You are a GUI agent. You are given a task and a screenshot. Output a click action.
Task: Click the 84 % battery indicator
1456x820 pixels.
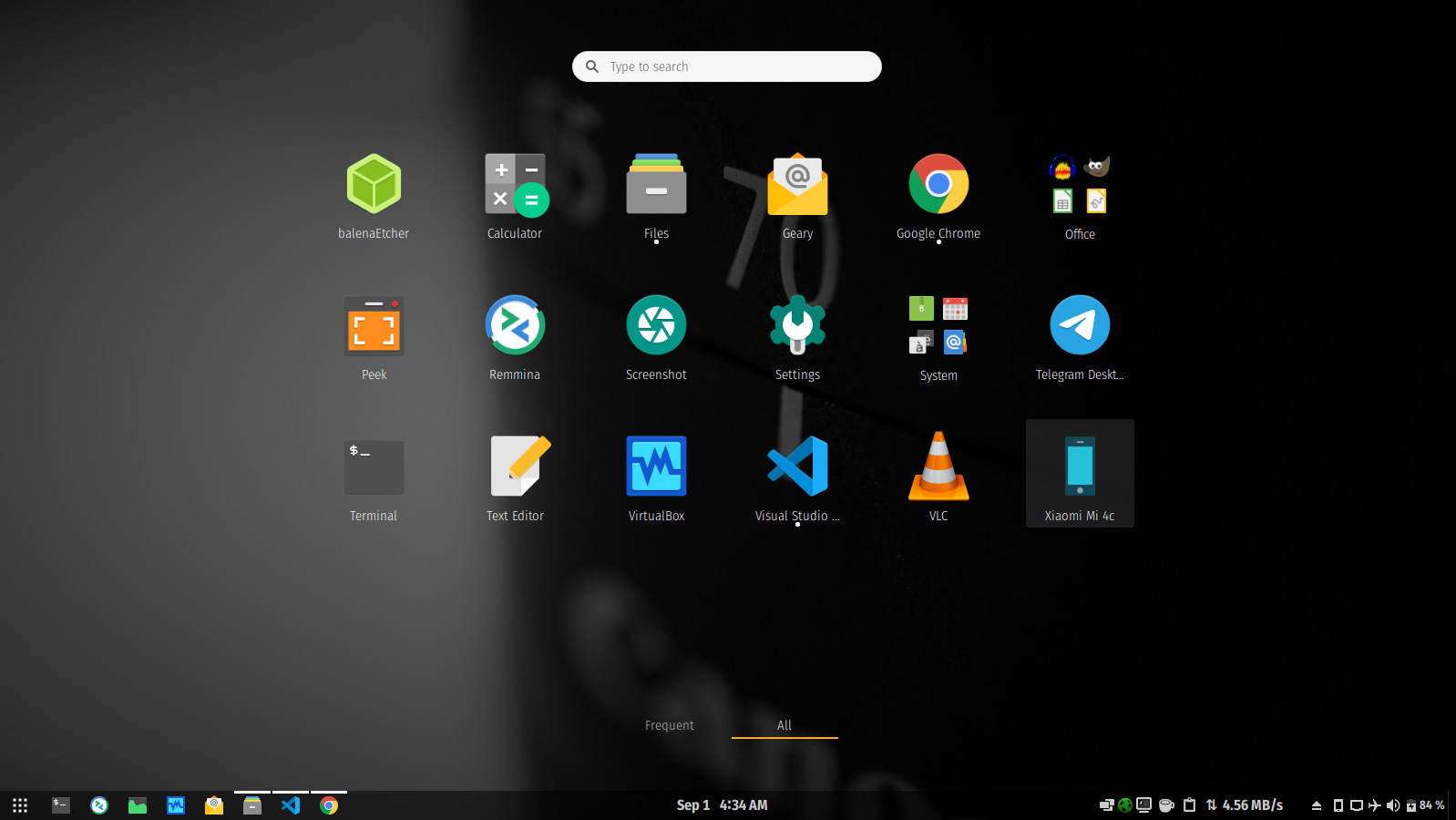[x=1425, y=805]
